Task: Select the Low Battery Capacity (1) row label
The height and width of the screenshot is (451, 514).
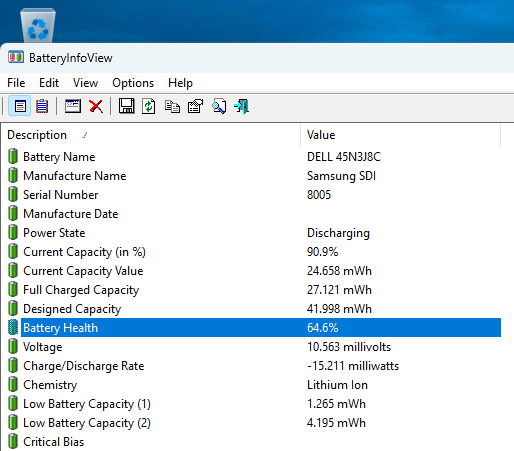Action: [x=87, y=404]
